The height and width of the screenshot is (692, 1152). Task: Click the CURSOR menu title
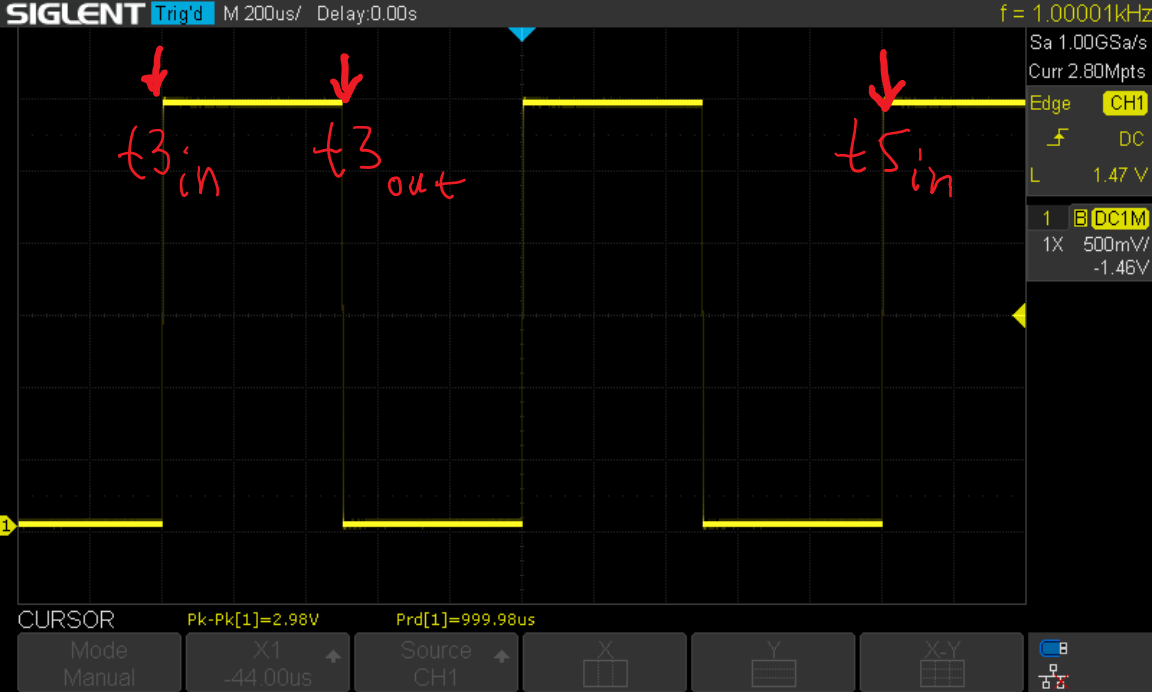66,619
